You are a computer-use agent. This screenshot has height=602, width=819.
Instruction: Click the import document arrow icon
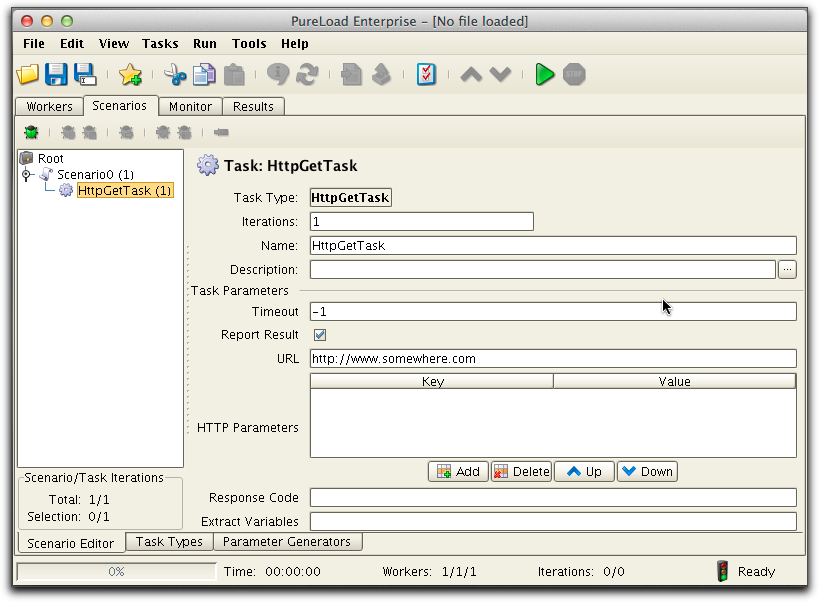pos(351,74)
